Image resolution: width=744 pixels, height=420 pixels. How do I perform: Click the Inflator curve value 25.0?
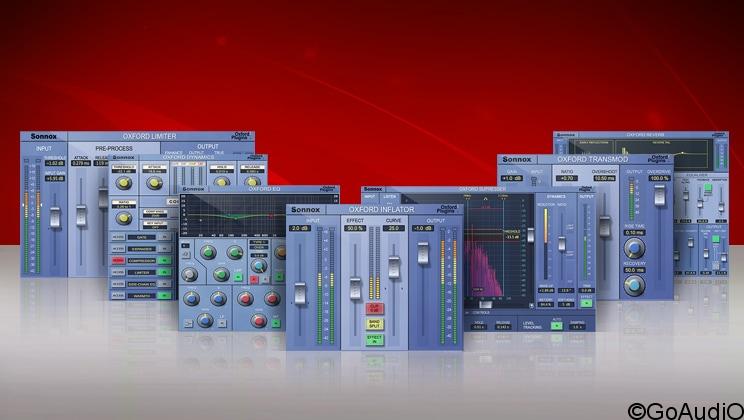[394, 228]
